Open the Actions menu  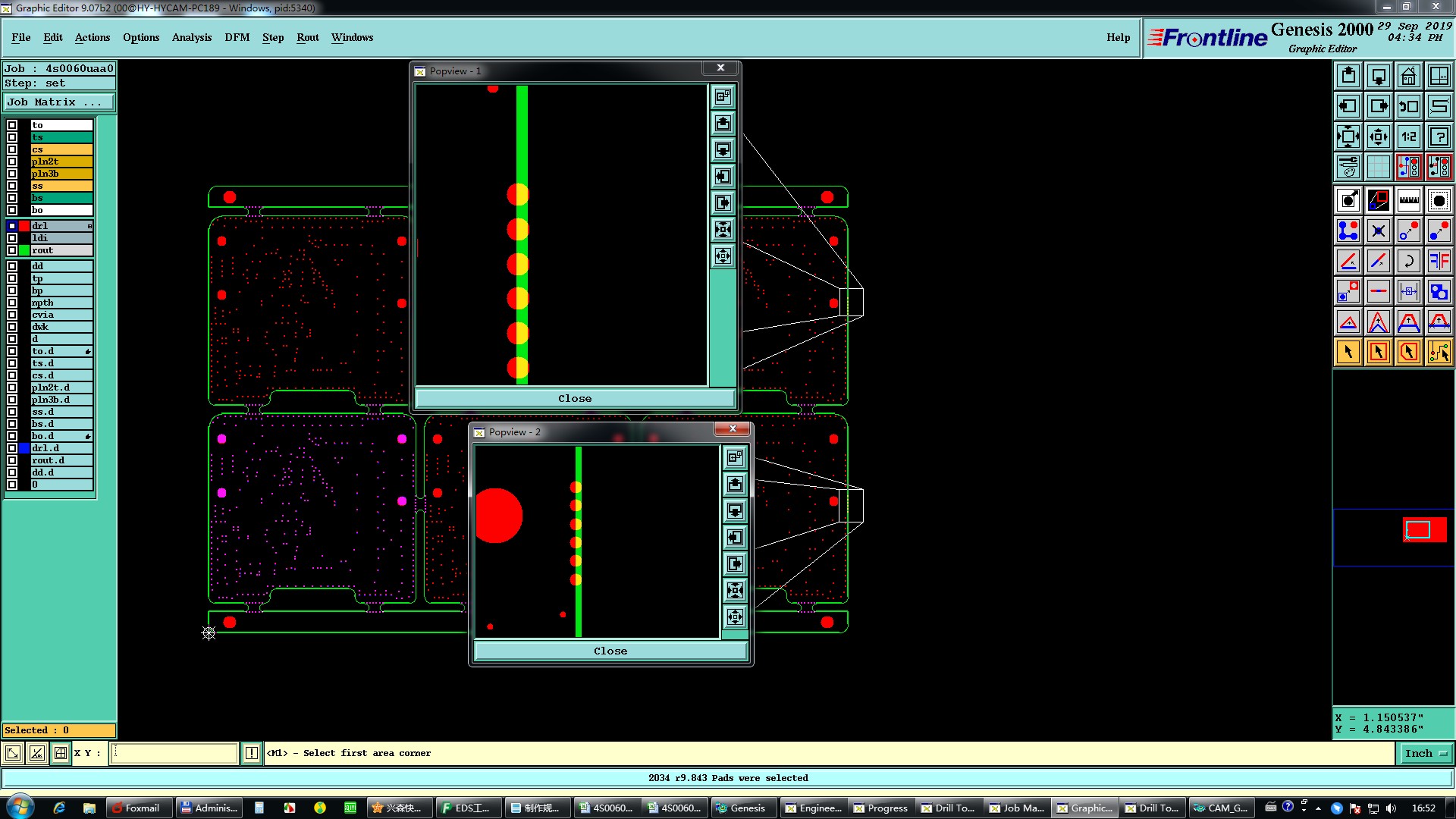tap(93, 37)
